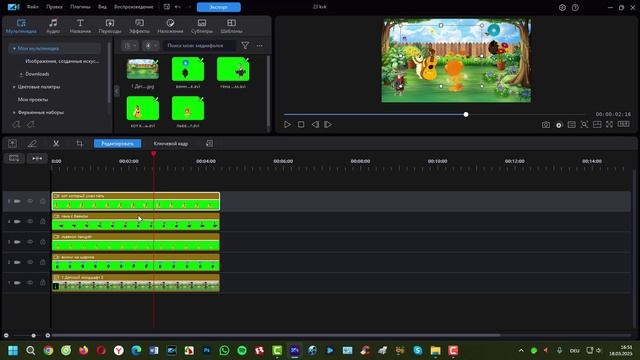The height and width of the screenshot is (360, 640).
Task: Click the undo arrow in top bar
Action: tap(178, 7)
